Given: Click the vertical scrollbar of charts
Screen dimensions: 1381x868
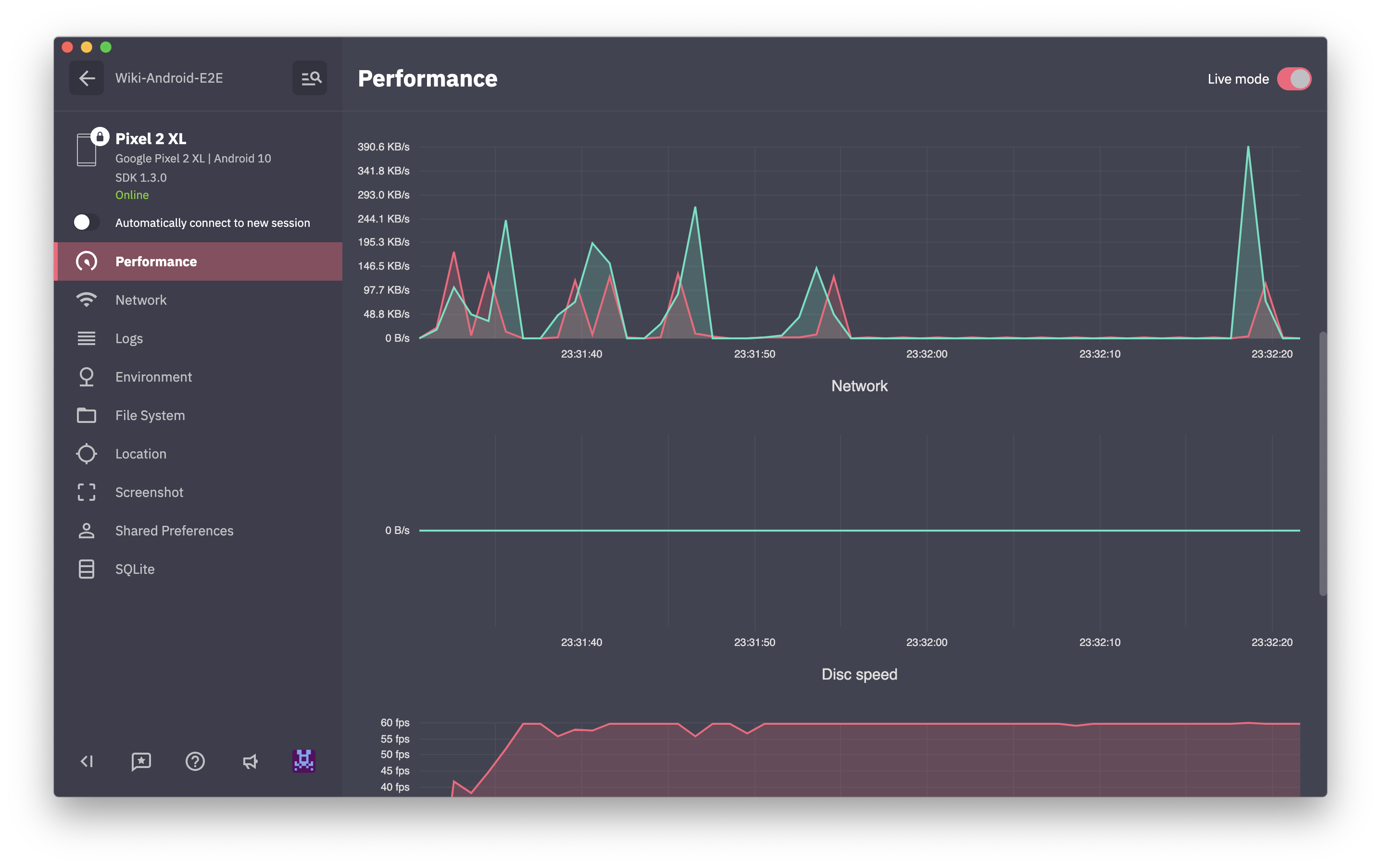Looking at the screenshot, I should point(1322,463).
